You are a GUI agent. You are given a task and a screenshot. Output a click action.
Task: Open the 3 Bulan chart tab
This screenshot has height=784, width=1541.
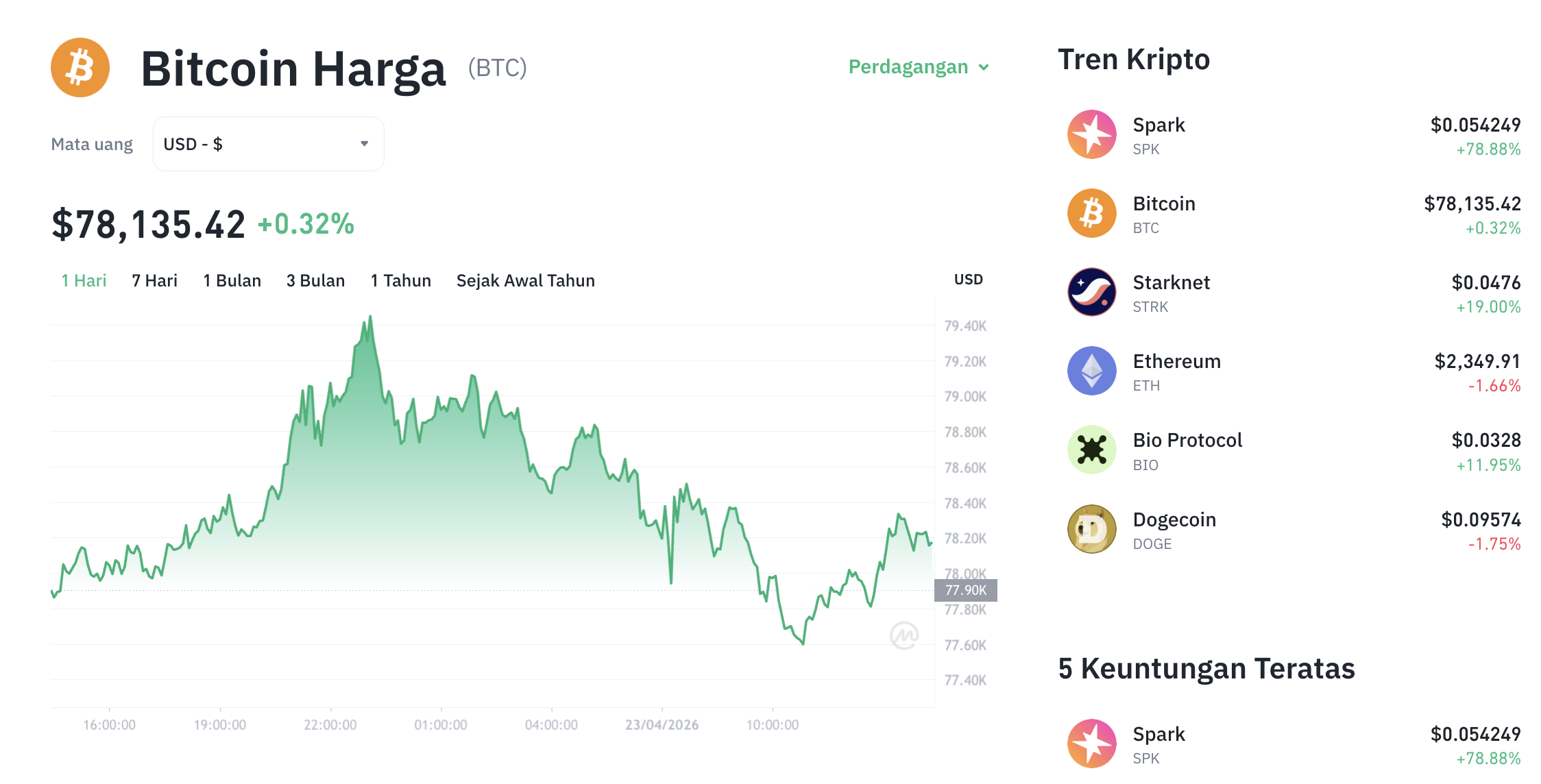pyautogui.click(x=315, y=280)
